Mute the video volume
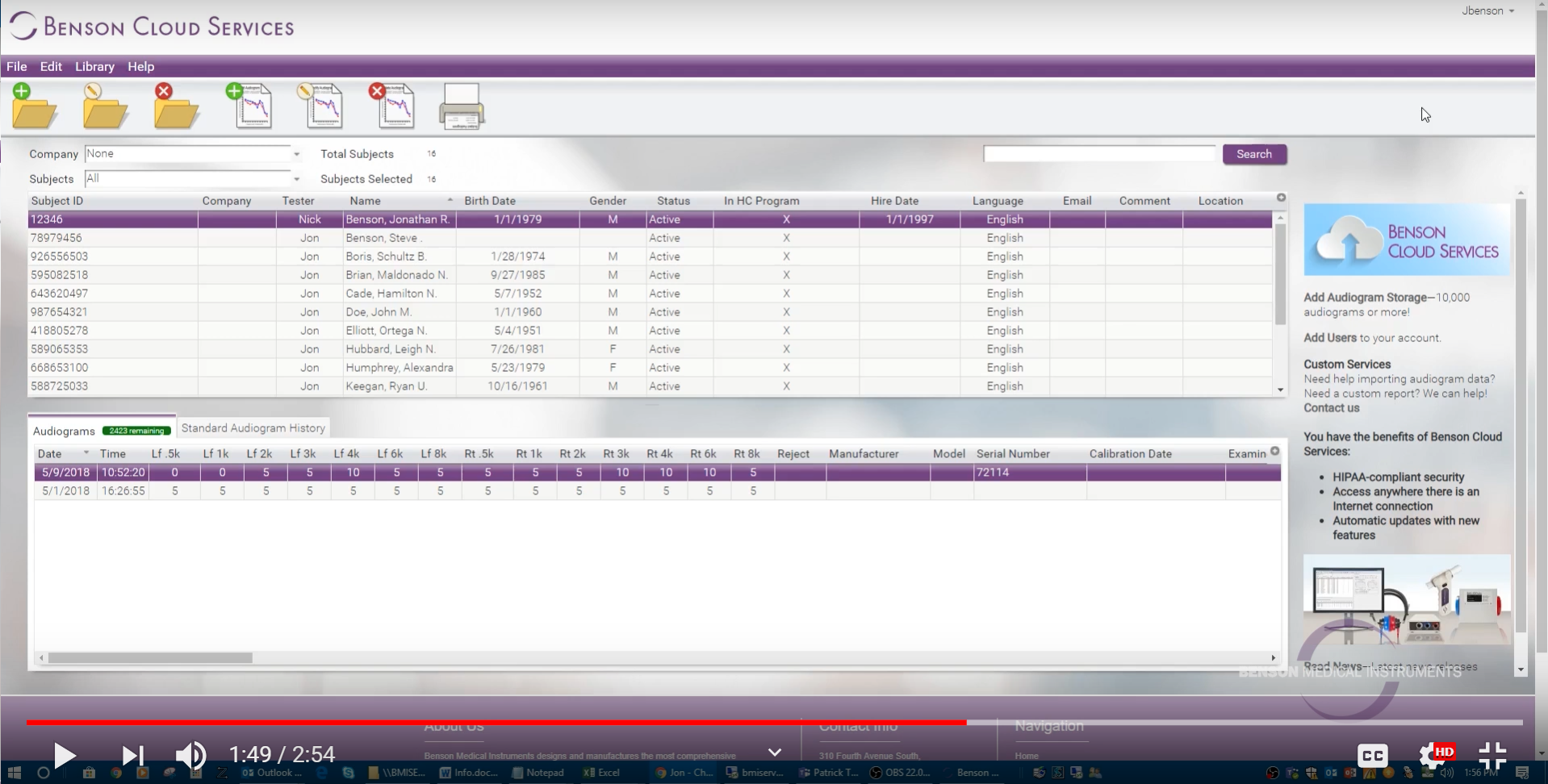 click(191, 755)
